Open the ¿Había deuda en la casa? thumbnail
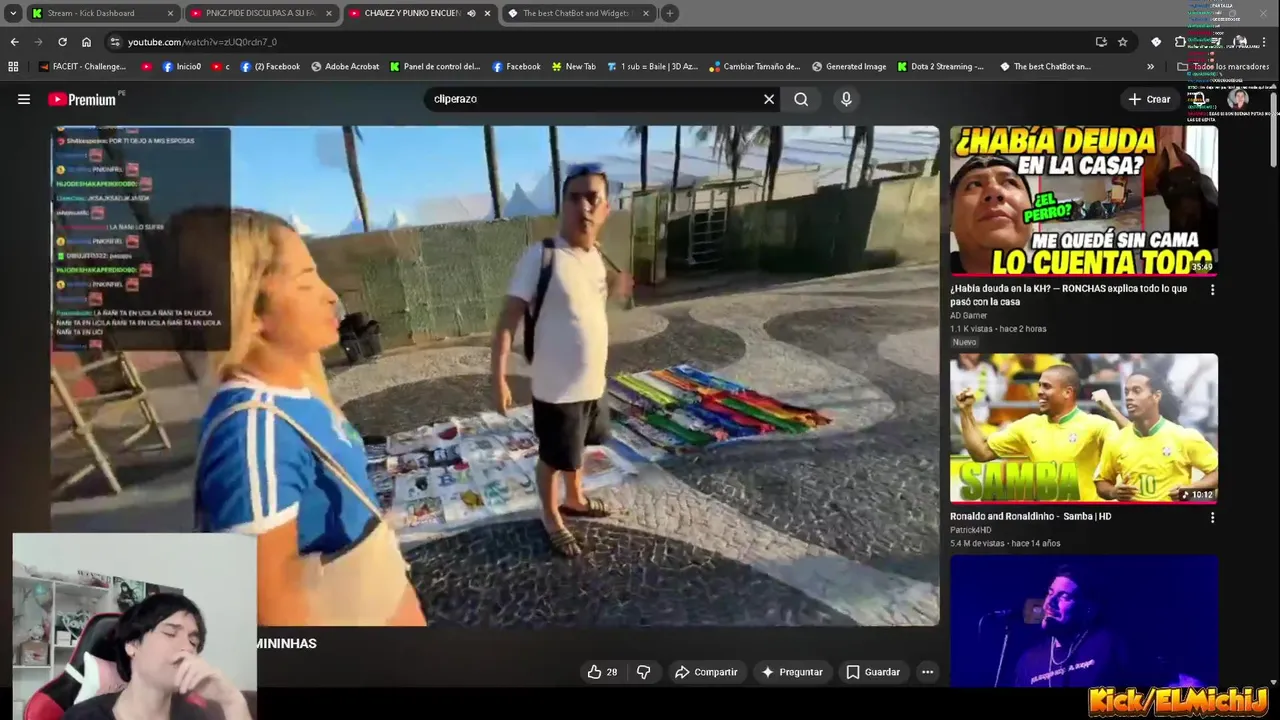 tap(1084, 201)
